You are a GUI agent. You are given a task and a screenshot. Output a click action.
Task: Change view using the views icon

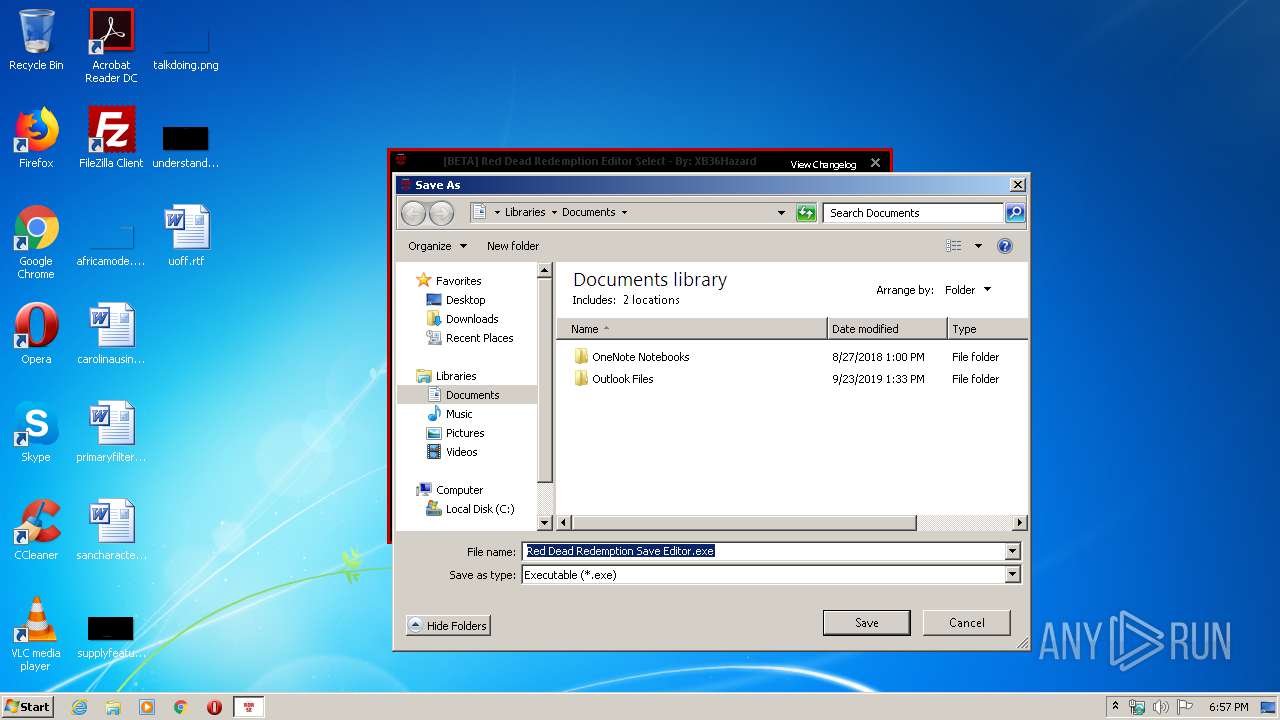coord(954,246)
